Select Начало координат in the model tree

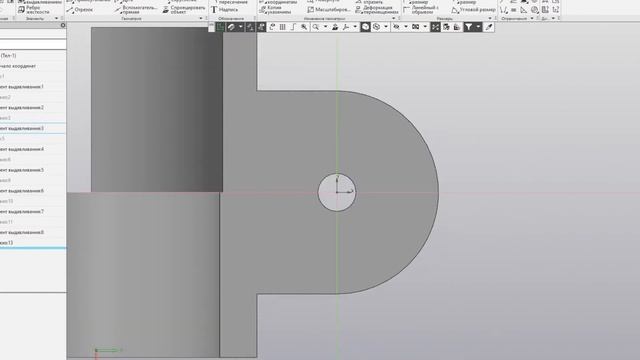click(18, 66)
